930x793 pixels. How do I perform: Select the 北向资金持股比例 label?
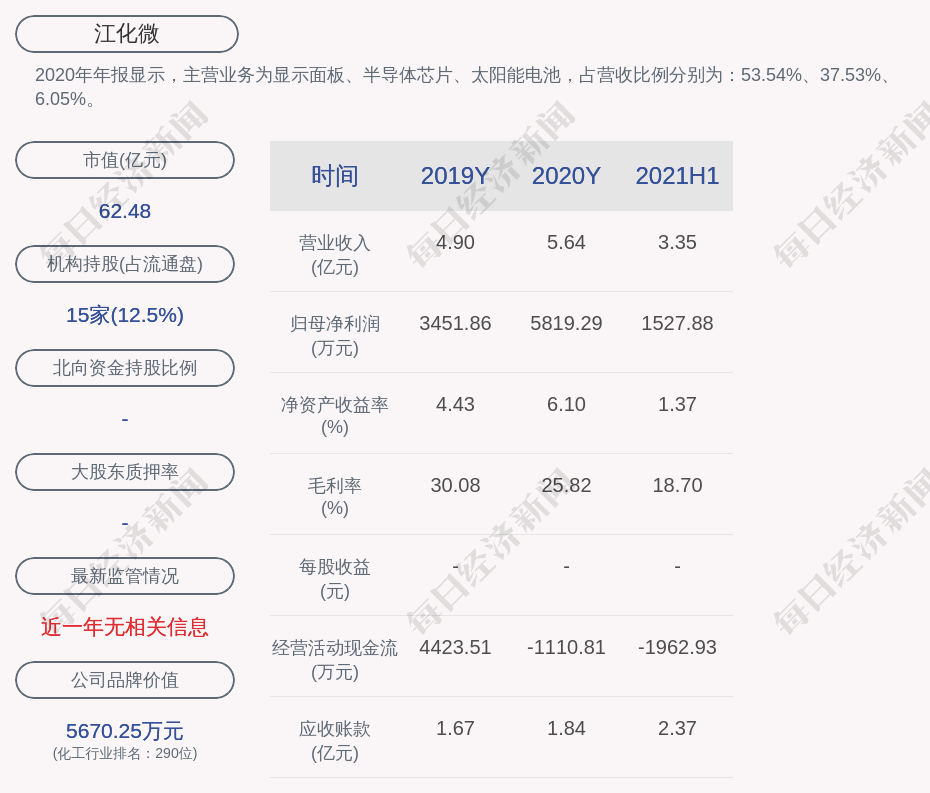[x=125, y=368]
